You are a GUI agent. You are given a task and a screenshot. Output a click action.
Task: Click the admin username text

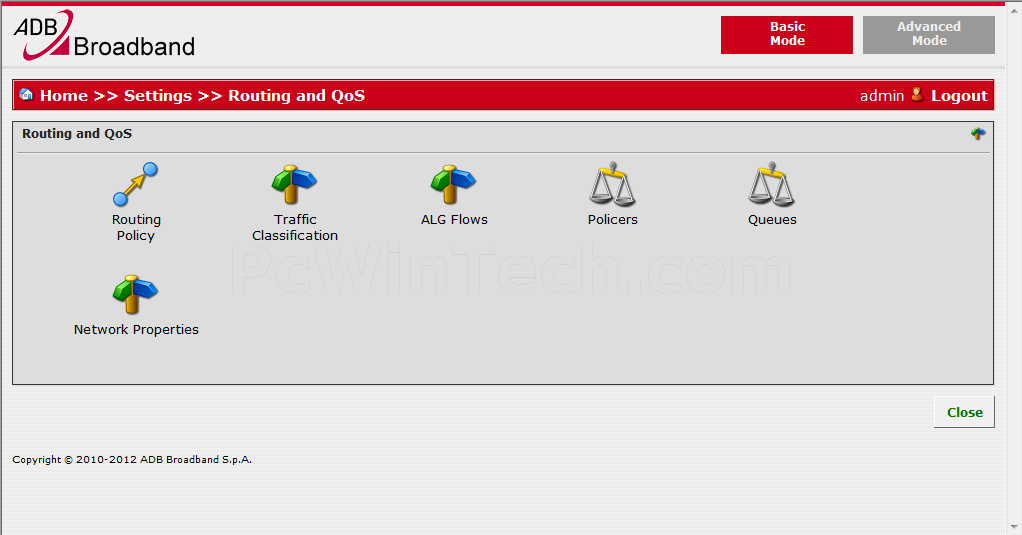point(881,96)
